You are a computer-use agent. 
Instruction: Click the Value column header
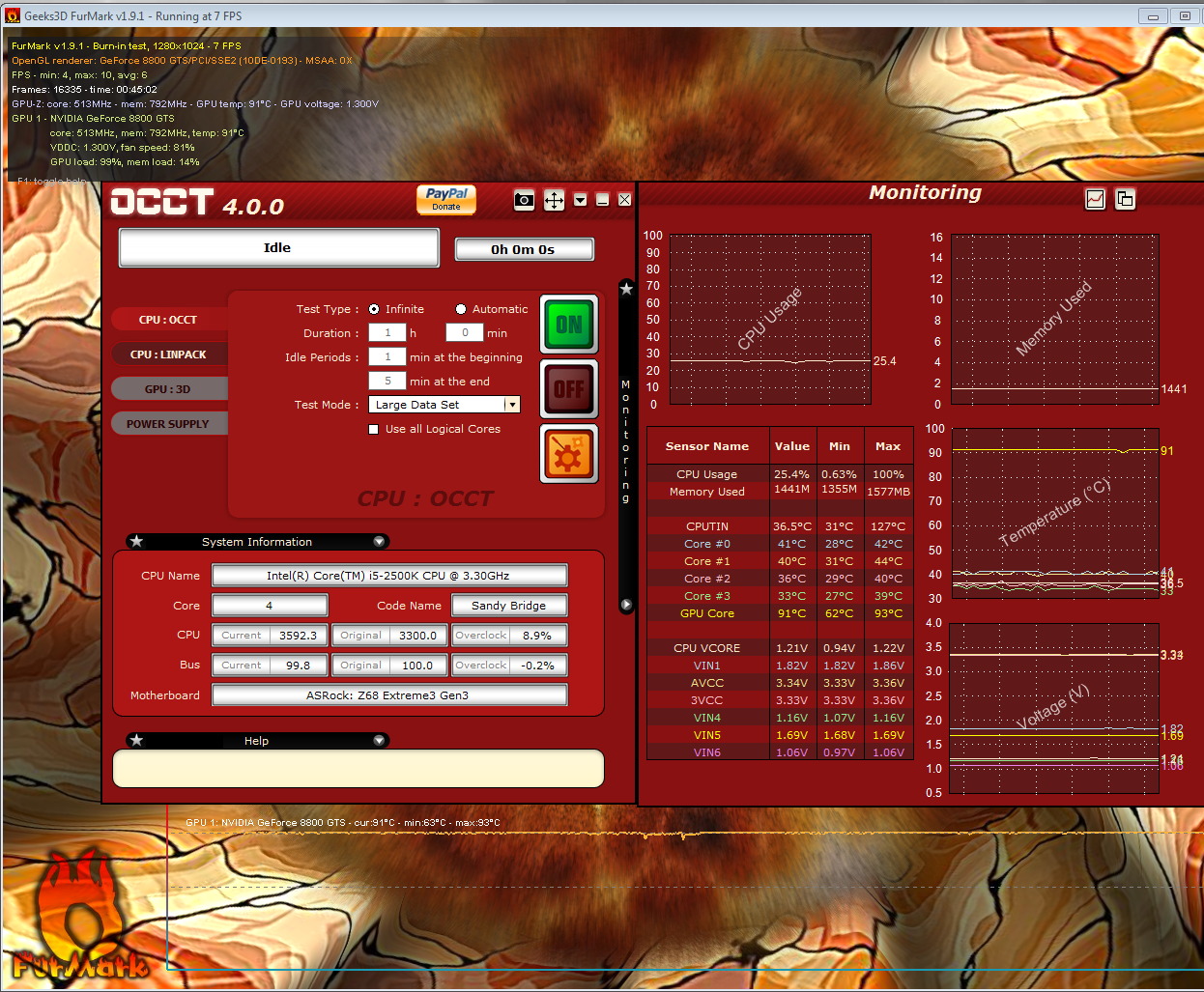point(792,446)
